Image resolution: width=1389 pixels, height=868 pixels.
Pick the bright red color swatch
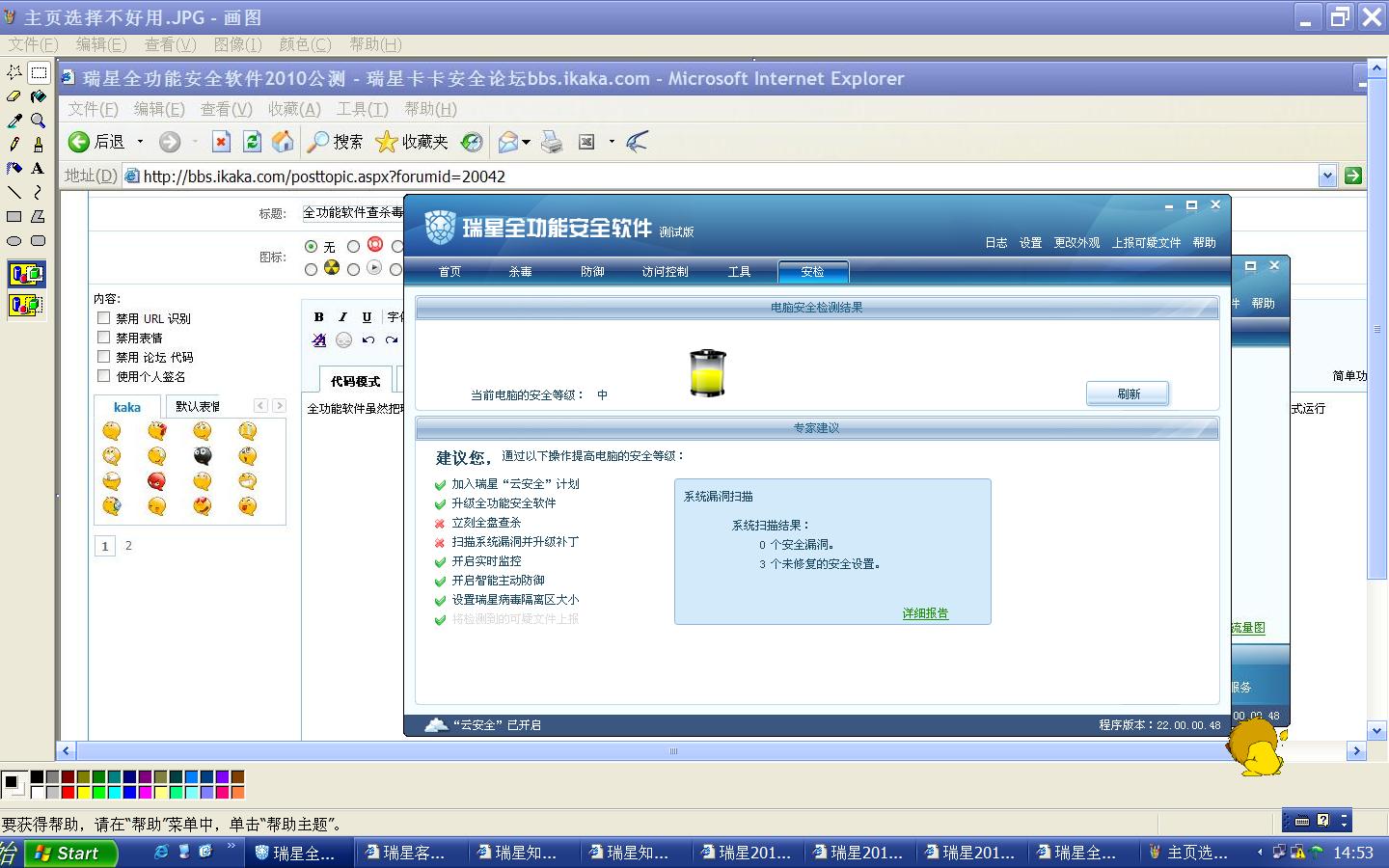[68, 793]
